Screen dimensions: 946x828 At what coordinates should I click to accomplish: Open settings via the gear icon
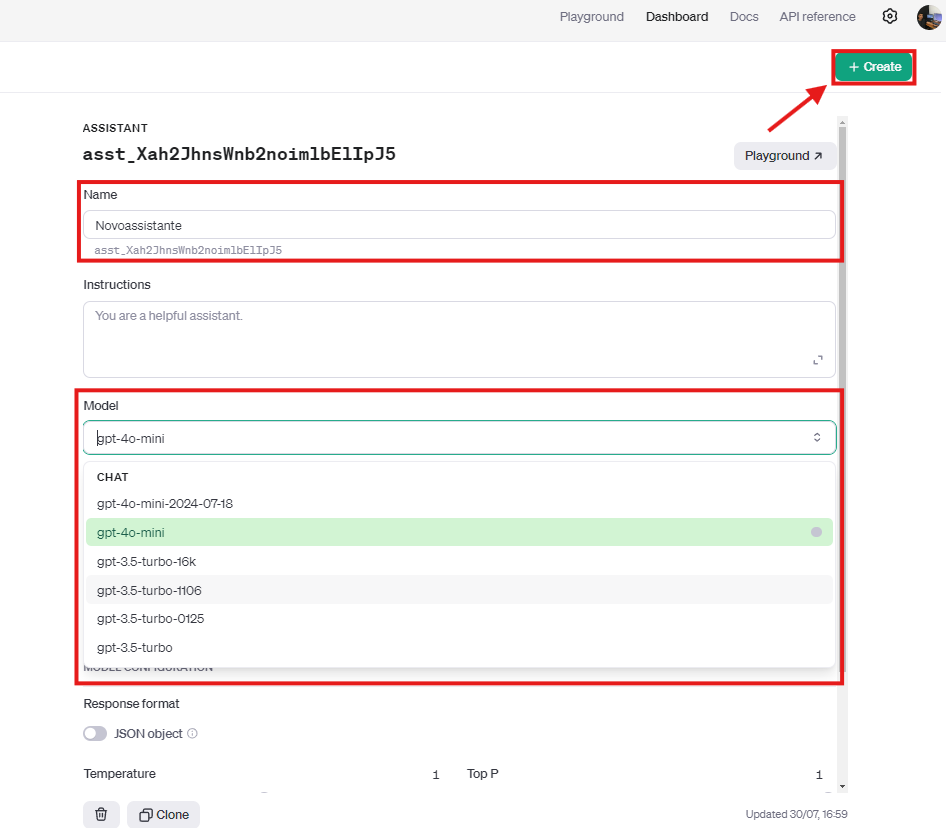(x=890, y=16)
